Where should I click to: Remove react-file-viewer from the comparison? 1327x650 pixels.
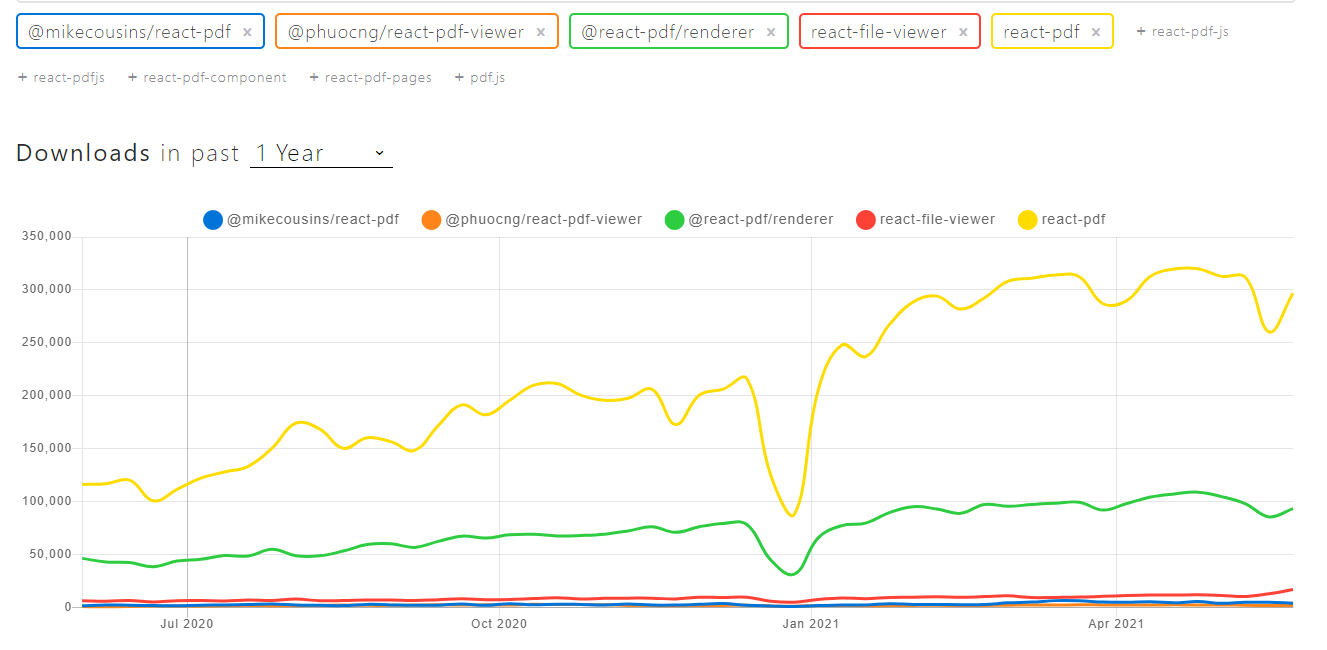pos(963,32)
